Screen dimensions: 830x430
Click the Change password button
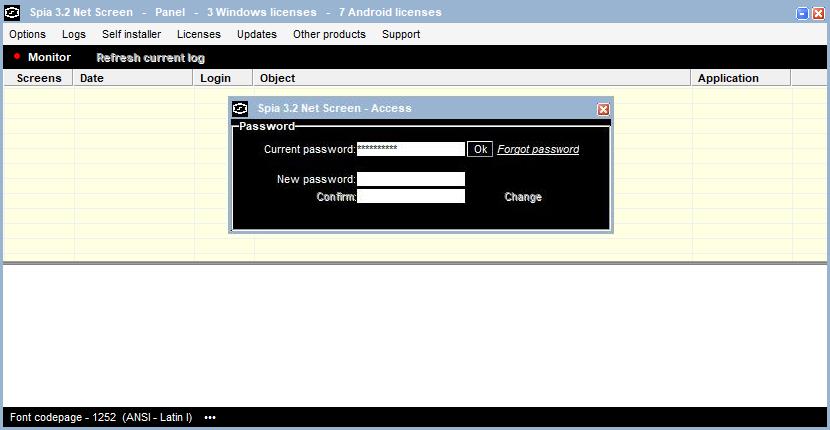[x=523, y=197]
